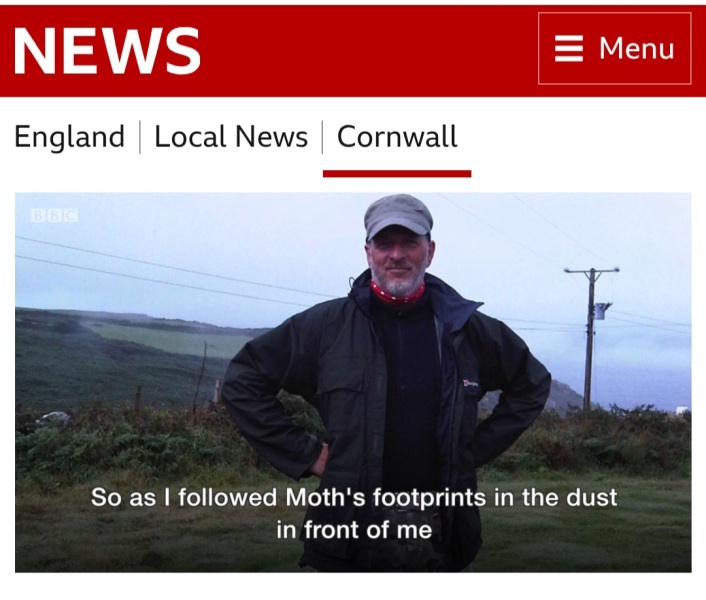Select the Cornwall tab
This screenshot has height=600, width=706.
(x=397, y=136)
